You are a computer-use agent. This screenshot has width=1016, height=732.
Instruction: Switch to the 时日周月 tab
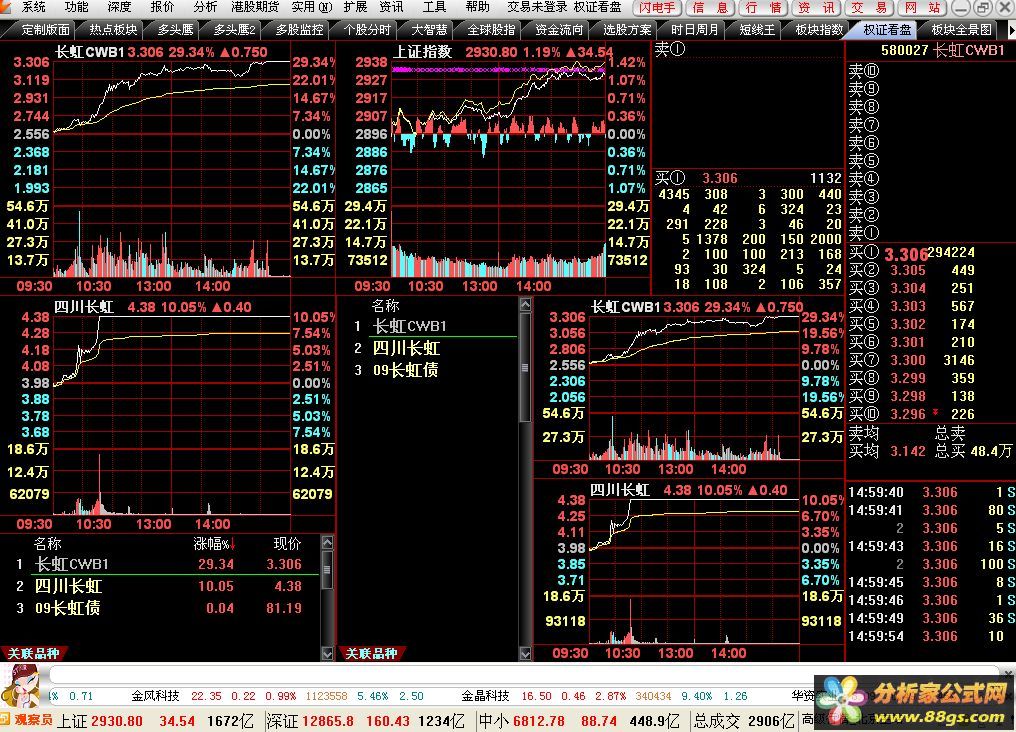coord(695,30)
